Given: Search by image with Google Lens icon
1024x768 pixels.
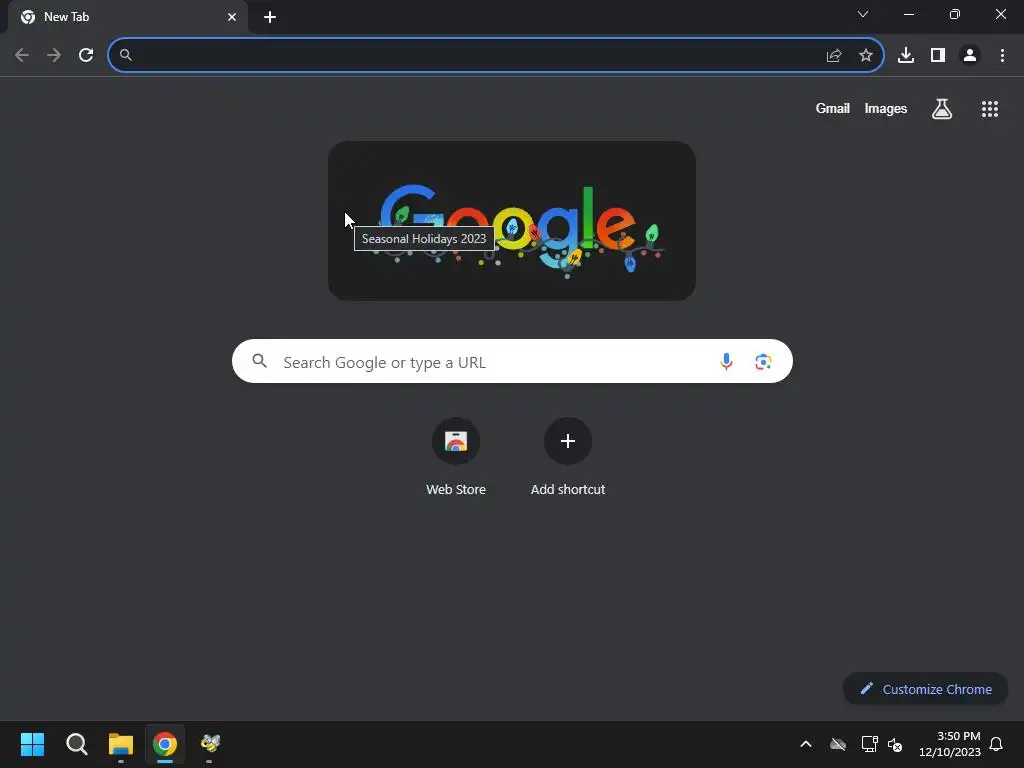Looking at the screenshot, I should point(763,361).
